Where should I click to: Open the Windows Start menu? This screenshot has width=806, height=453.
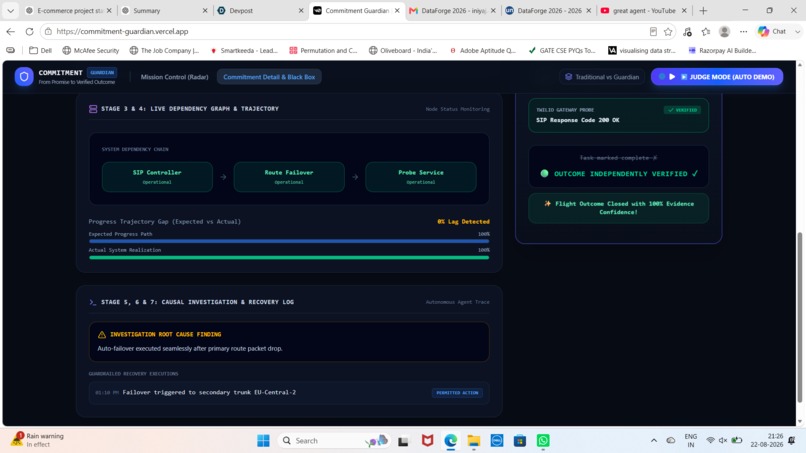tap(263, 441)
